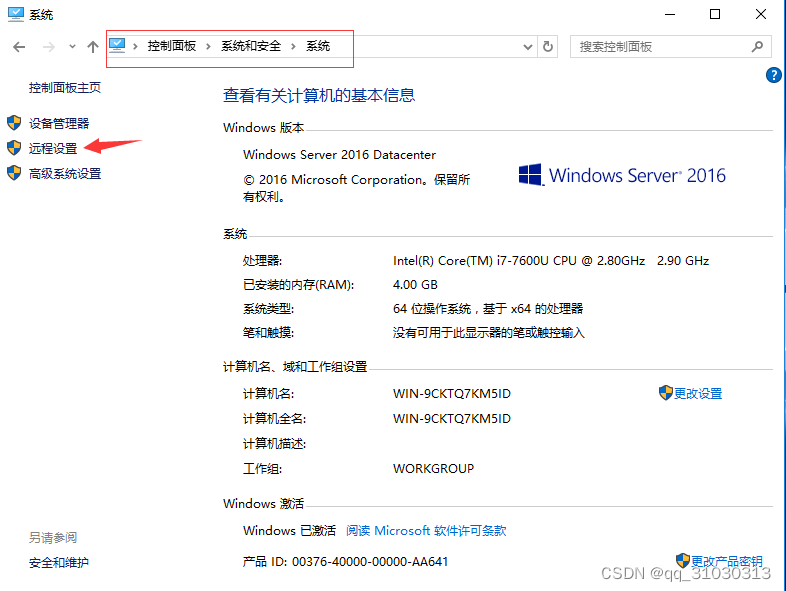Click the shield icon beside 高级系统设置
The width and height of the screenshot is (786, 591).
[x=14, y=173]
